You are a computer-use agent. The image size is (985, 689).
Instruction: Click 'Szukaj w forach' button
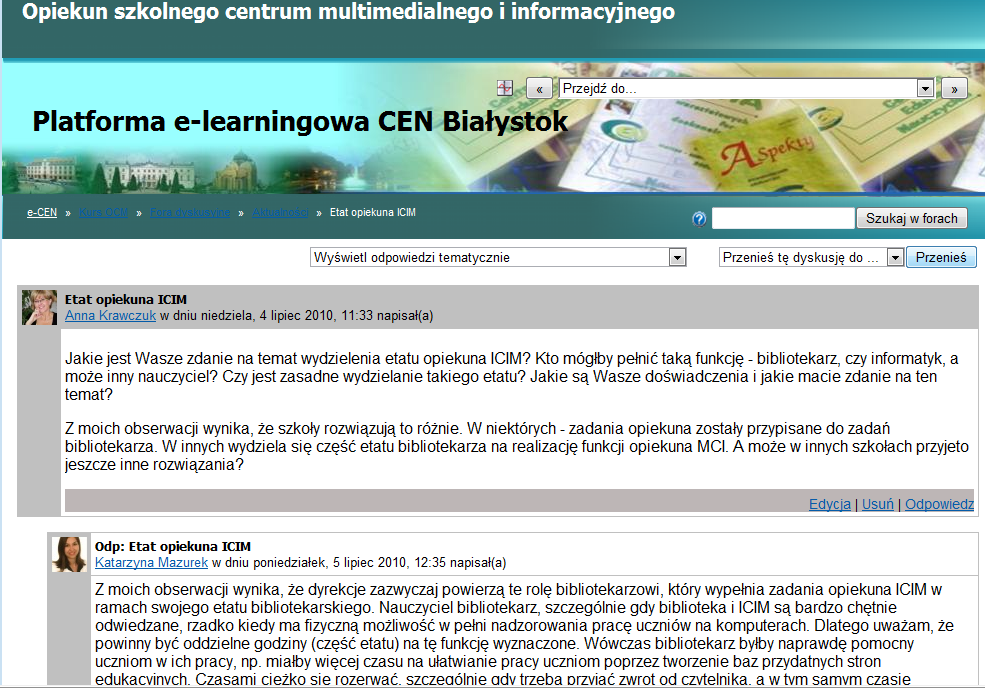click(x=912, y=219)
